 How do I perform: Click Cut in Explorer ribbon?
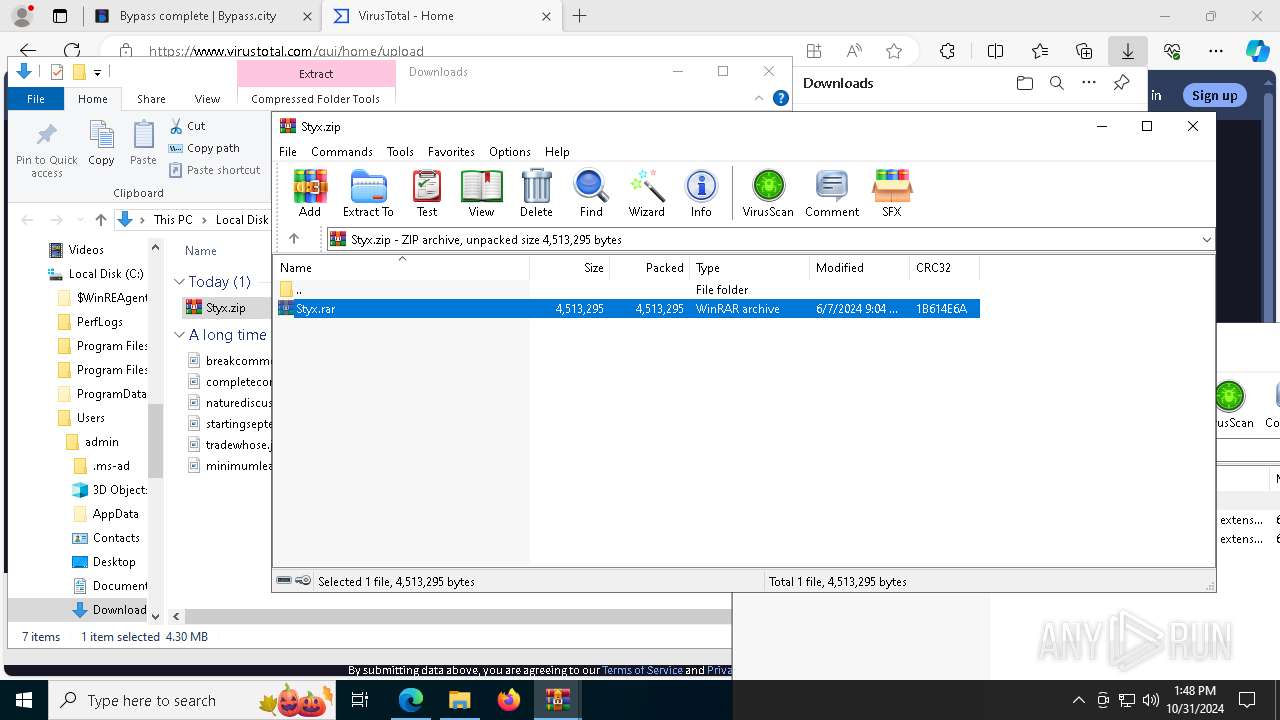[187, 126]
